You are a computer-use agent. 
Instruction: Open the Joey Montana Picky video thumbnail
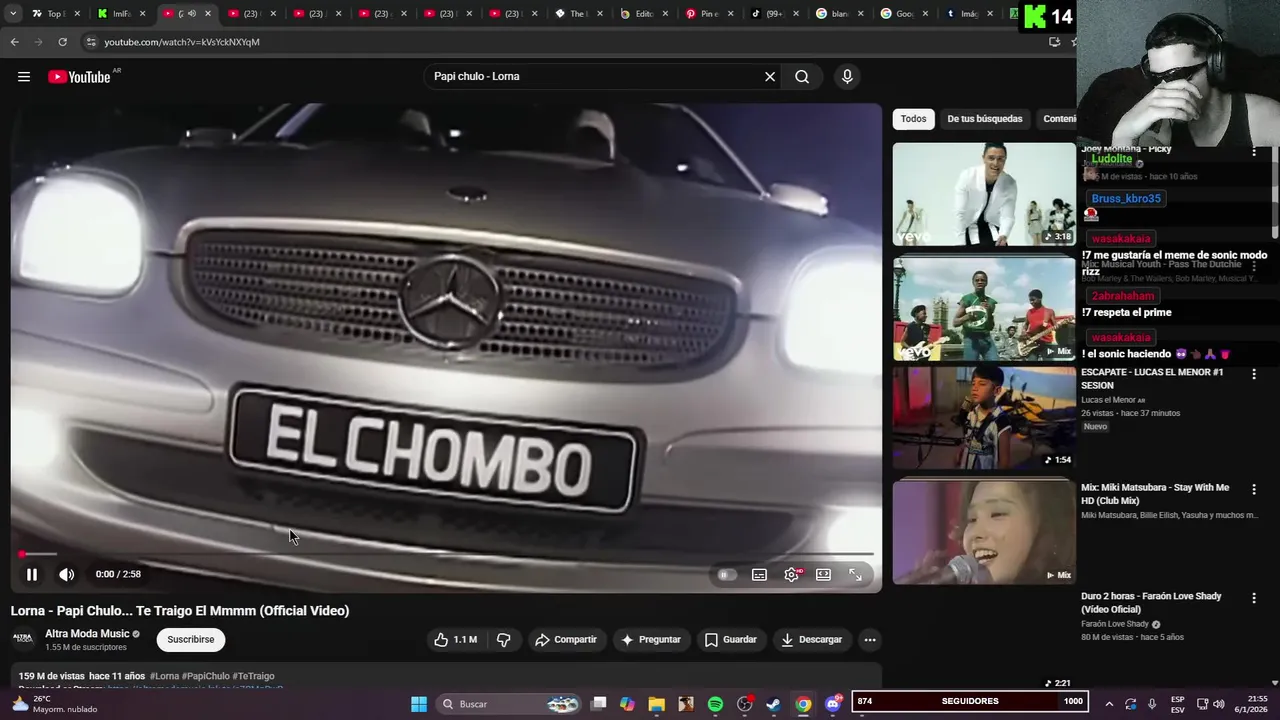coord(984,194)
